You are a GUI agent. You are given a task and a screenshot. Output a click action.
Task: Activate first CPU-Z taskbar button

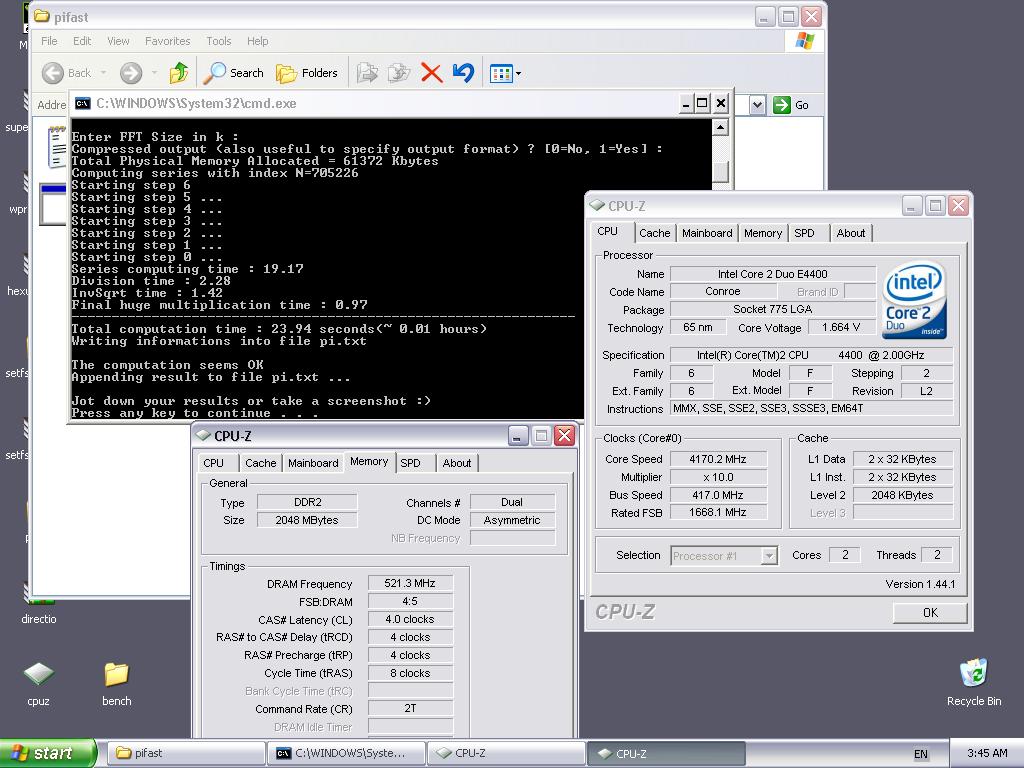pos(507,753)
